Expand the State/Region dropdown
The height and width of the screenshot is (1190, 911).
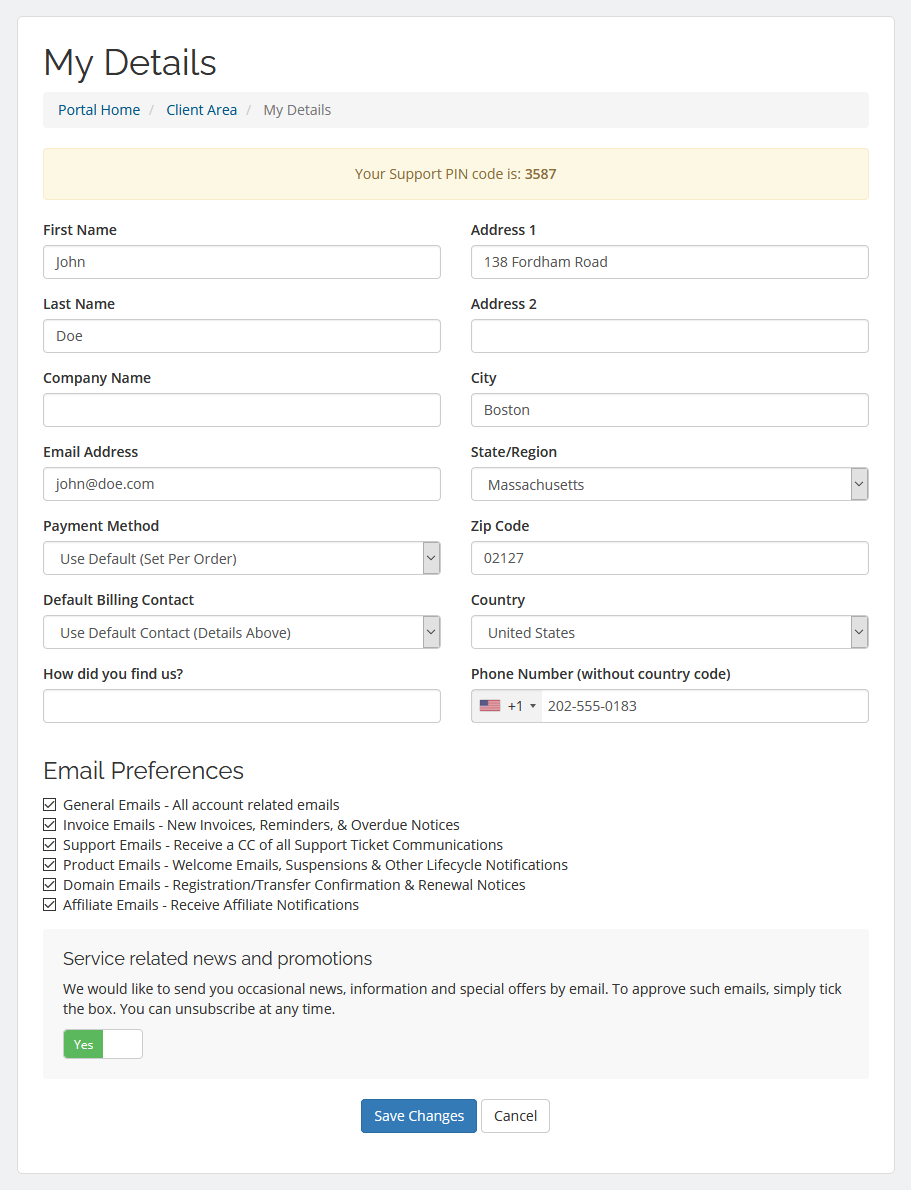click(x=858, y=484)
